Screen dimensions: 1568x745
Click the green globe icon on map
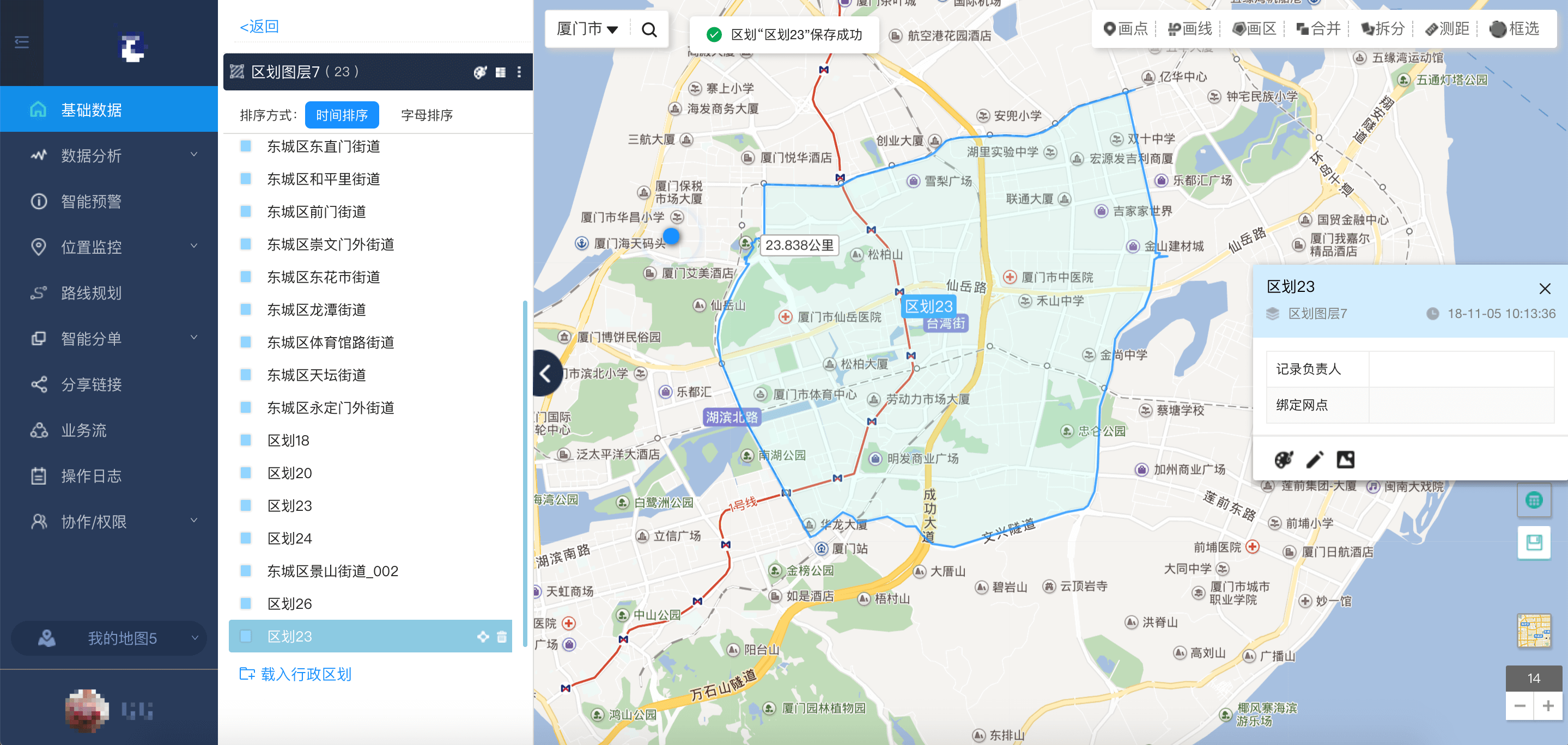(1533, 500)
